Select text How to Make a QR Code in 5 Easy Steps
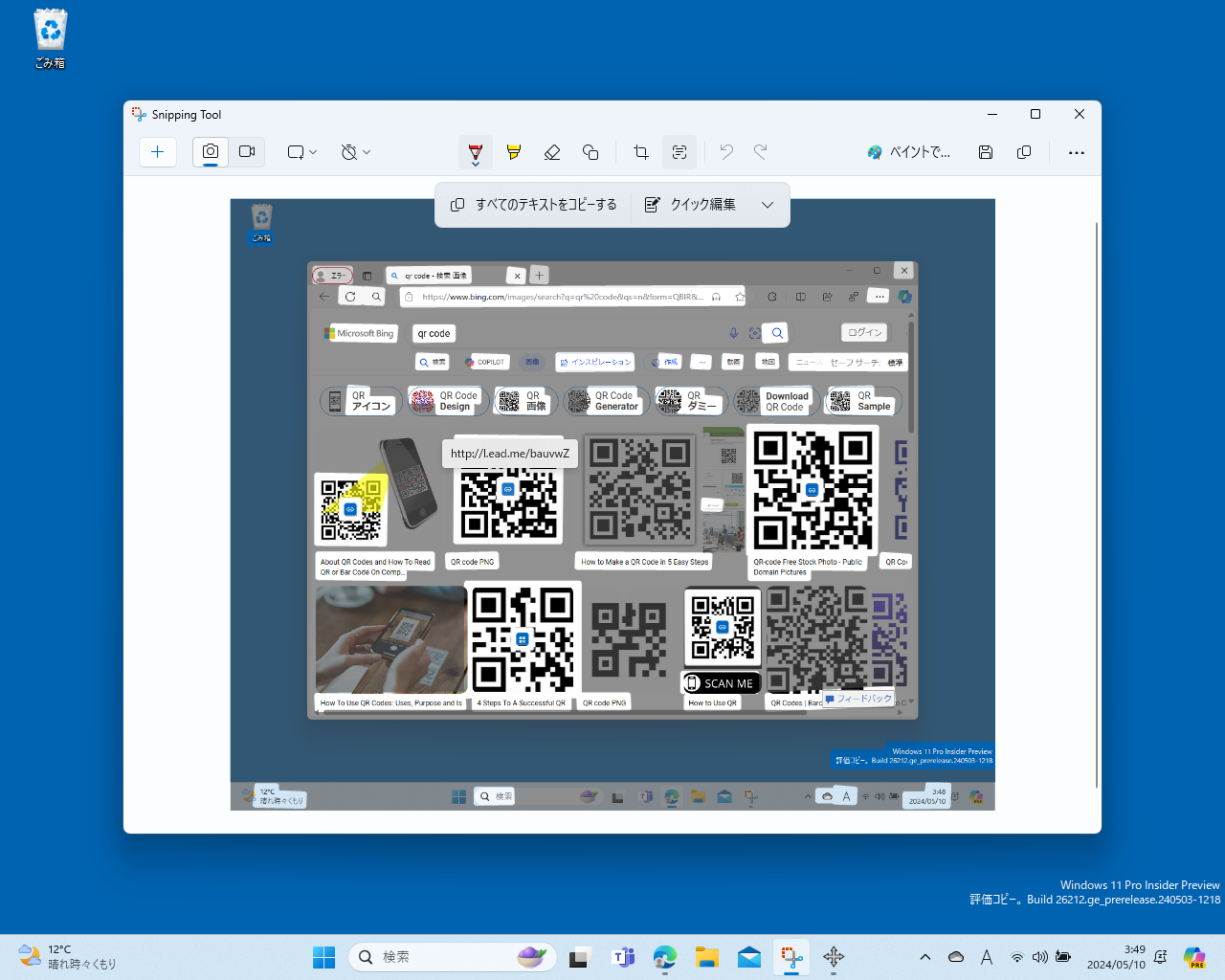 pos(645,562)
